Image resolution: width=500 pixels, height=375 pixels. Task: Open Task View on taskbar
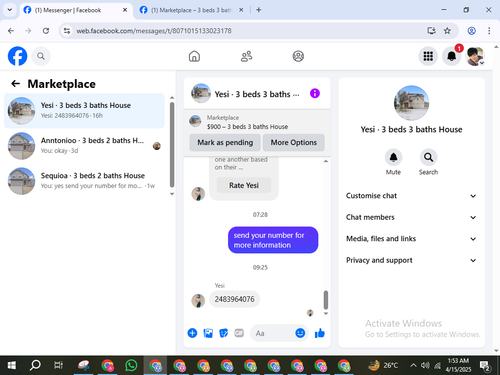point(58,365)
